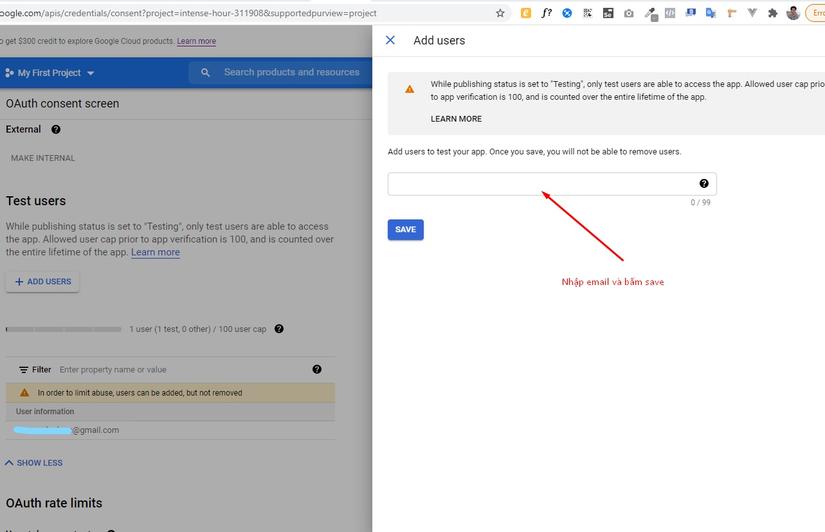
Task: Open the Vue devtools extension
Action: pyautogui.click(x=752, y=13)
